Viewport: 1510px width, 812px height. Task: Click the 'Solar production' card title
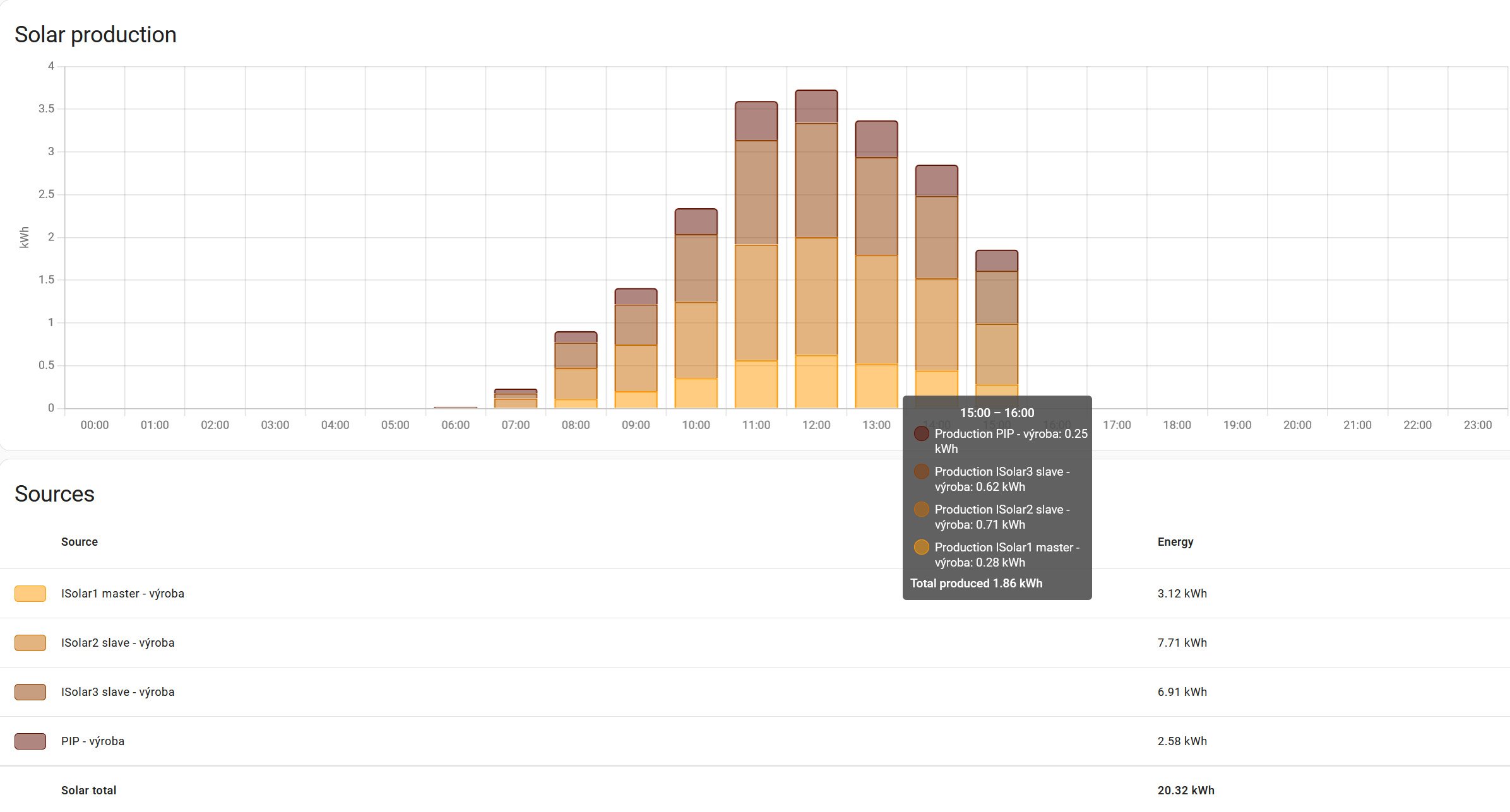point(95,35)
